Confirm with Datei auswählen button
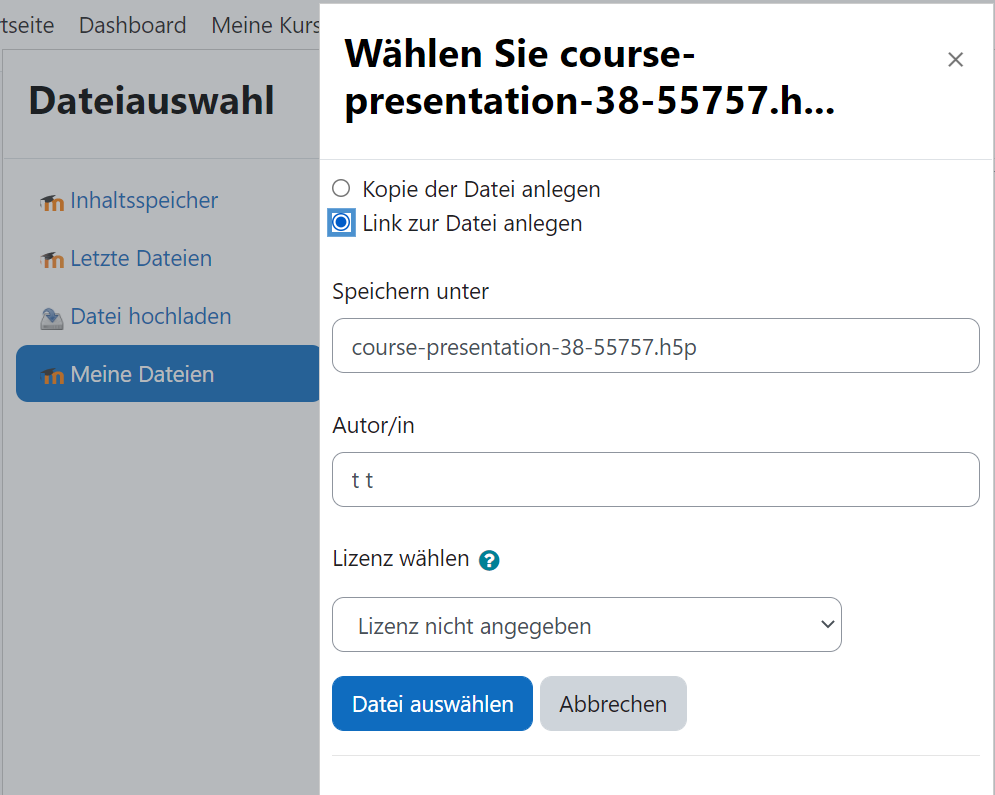Viewport: 995px width, 795px height. point(432,704)
